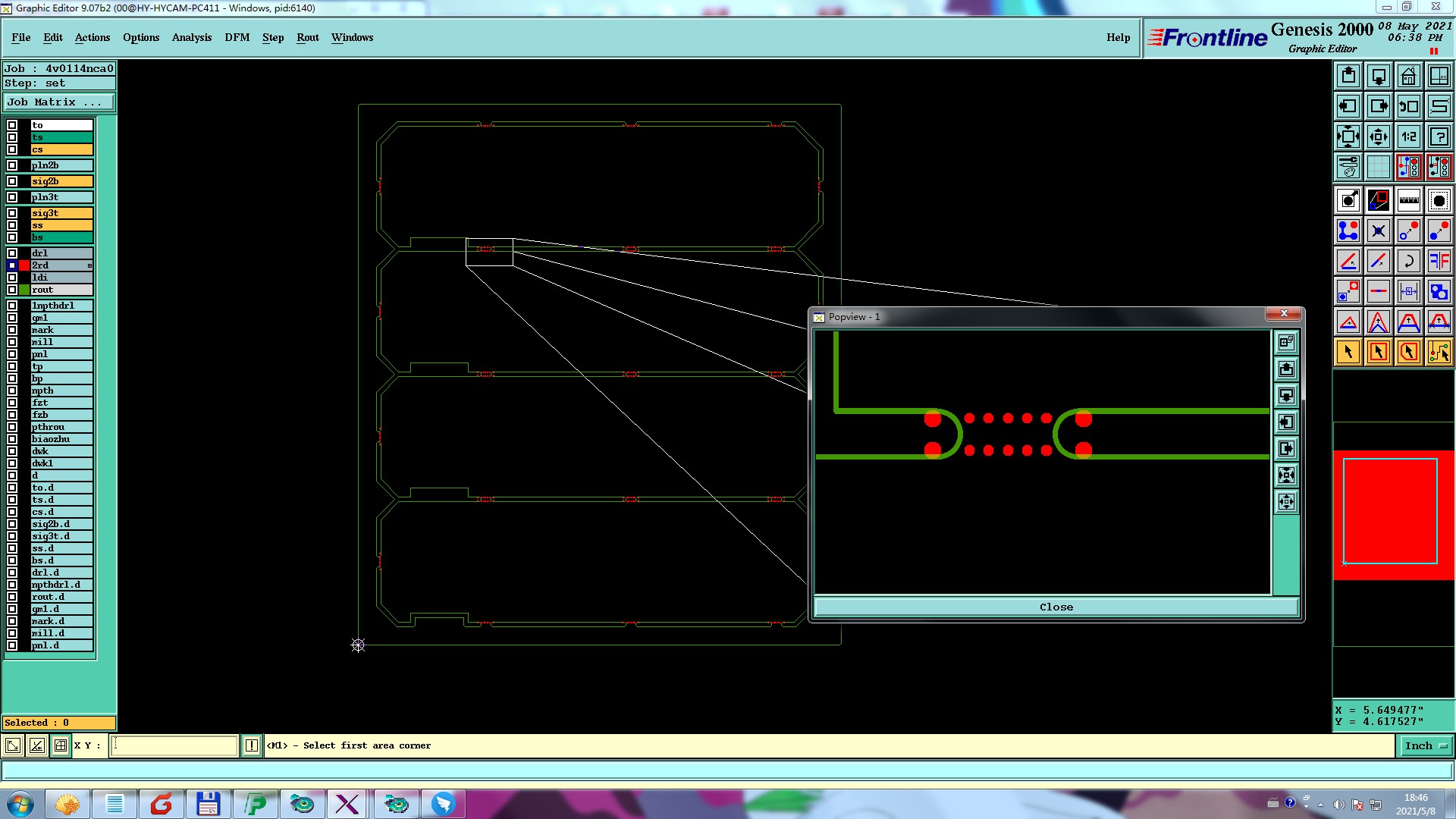This screenshot has width=1456, height=819.
Task: Toggle the sig2b layer checkbox
Action: point(12,181)
